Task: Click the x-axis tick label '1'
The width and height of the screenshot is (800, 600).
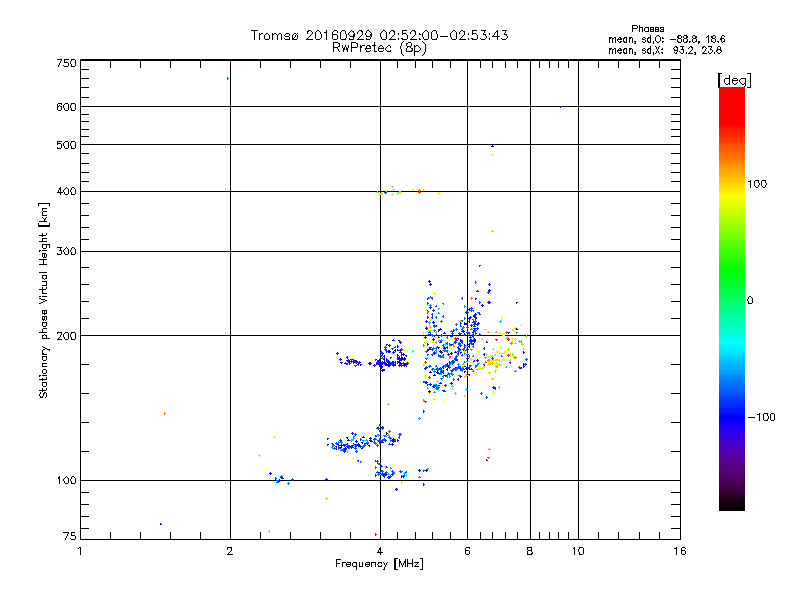Action: coord(80,551)
